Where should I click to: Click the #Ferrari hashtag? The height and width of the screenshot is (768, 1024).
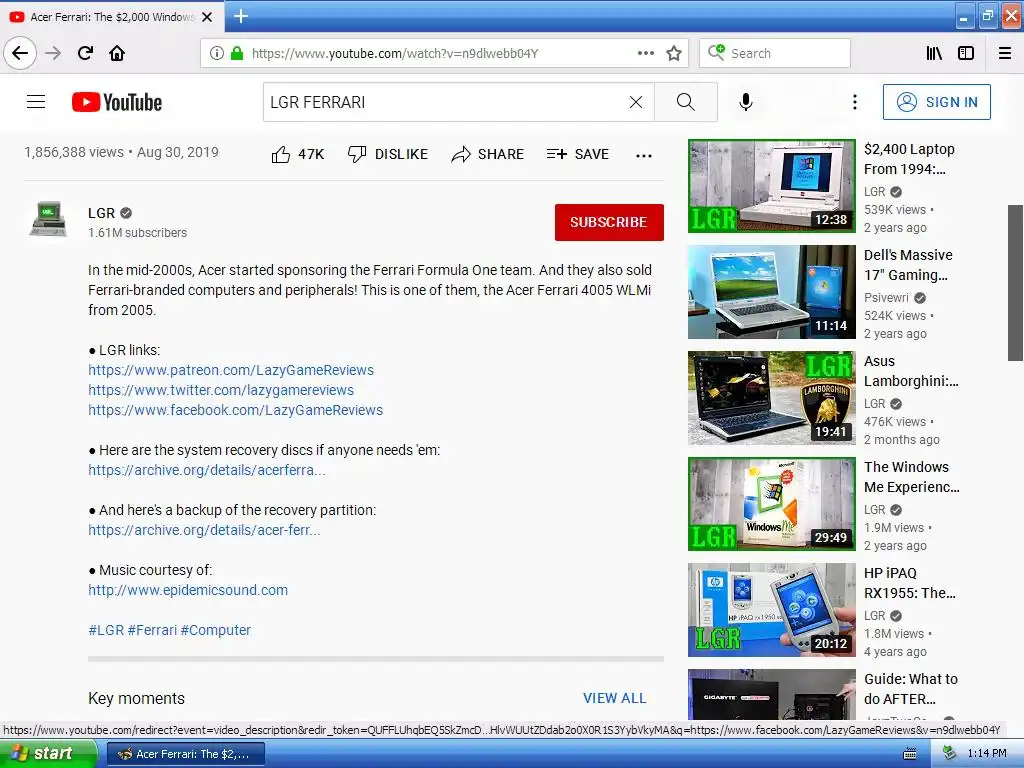tap(152, 630)
